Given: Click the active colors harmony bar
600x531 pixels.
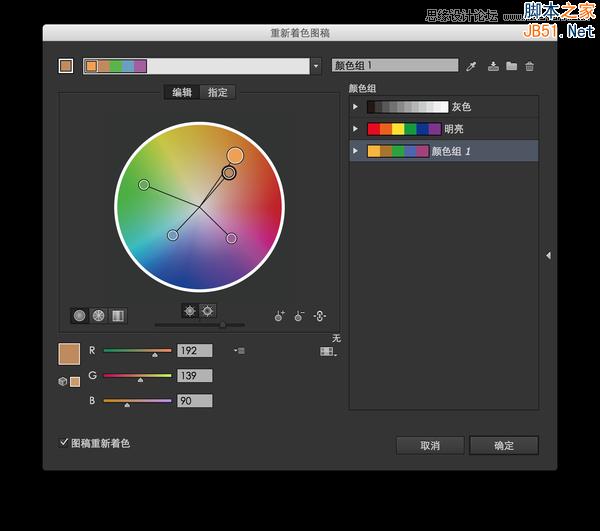Looking at the screenshot, I should pyautogui.click(x=196, y=66).
